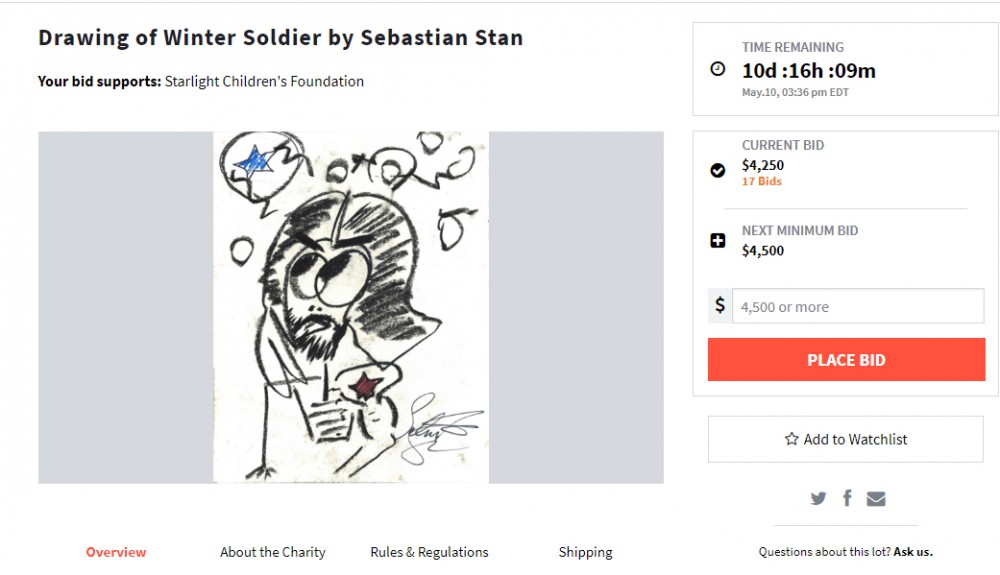Viewport: 1000px width, 575px height.
Task: Click the dollar sign icon beside bid field
Action: tap(720, 306)
